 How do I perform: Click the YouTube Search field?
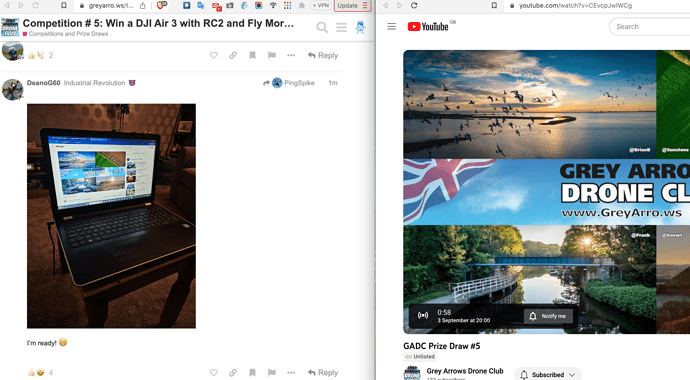(650, 26)
